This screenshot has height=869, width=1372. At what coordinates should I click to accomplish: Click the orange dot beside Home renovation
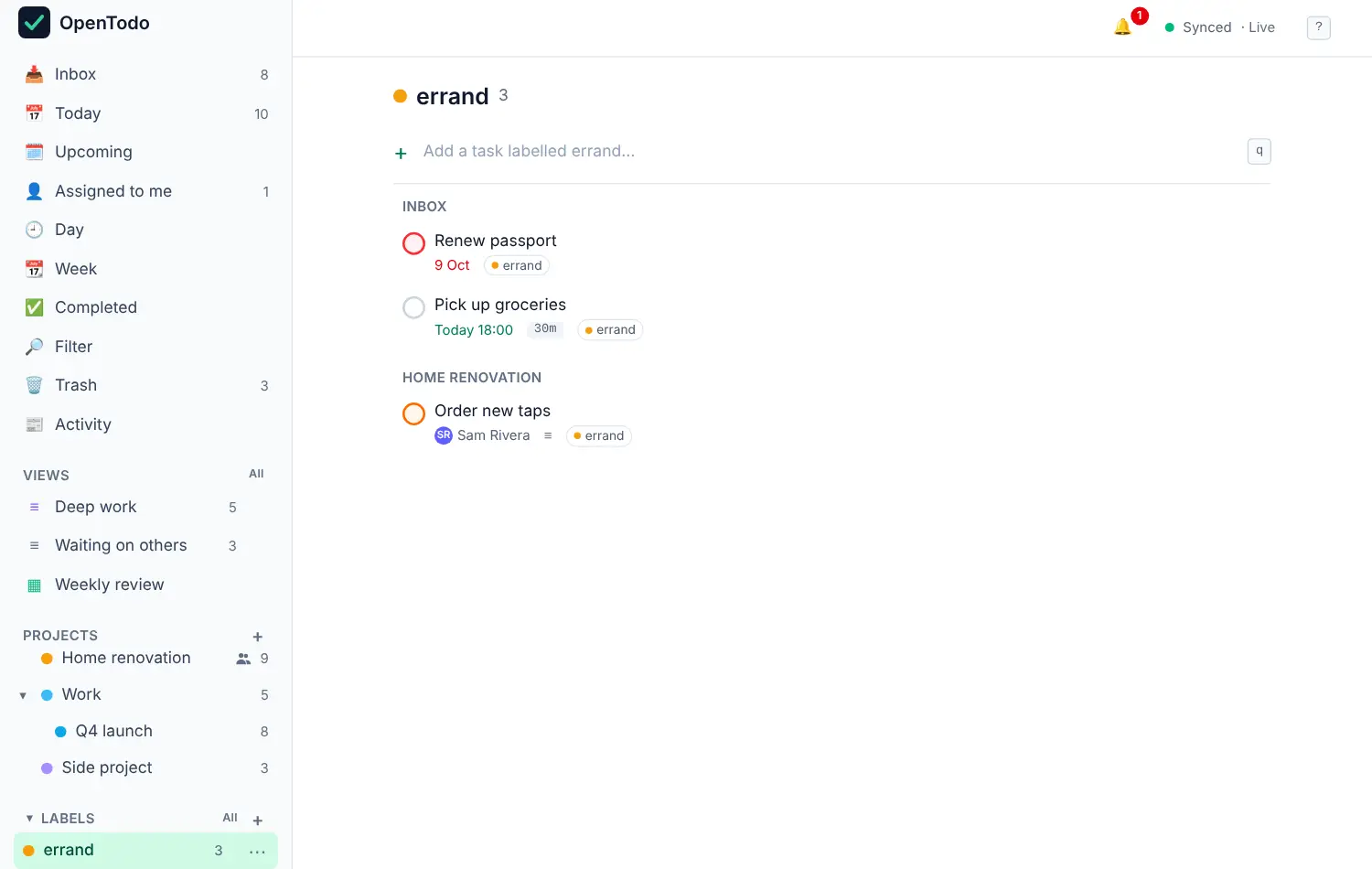coord(47,659)
